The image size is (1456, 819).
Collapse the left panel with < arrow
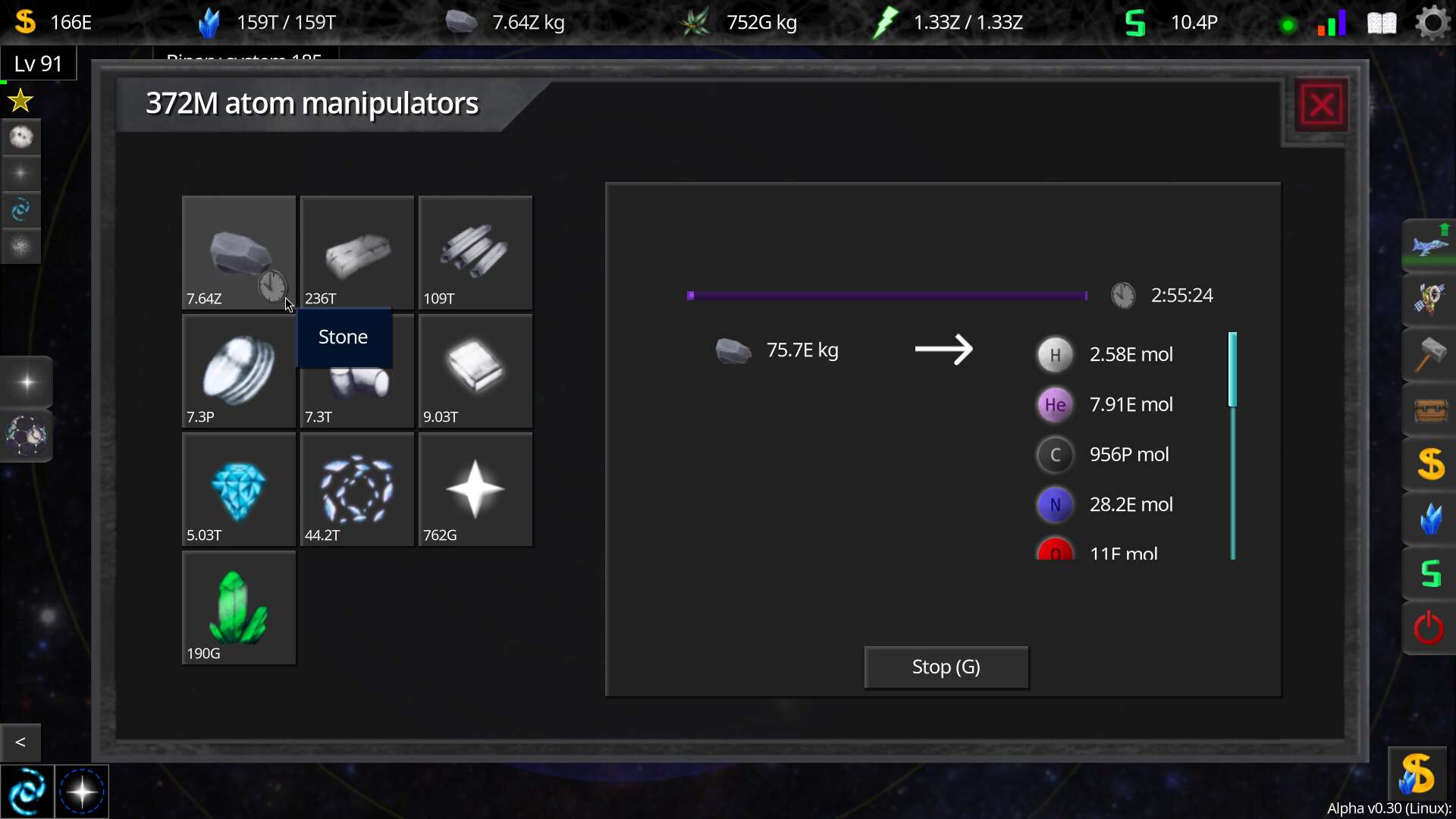20,742
